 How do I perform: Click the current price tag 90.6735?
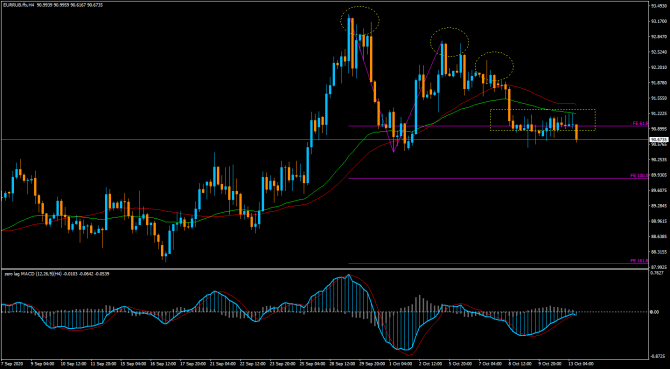pos(659,140)
